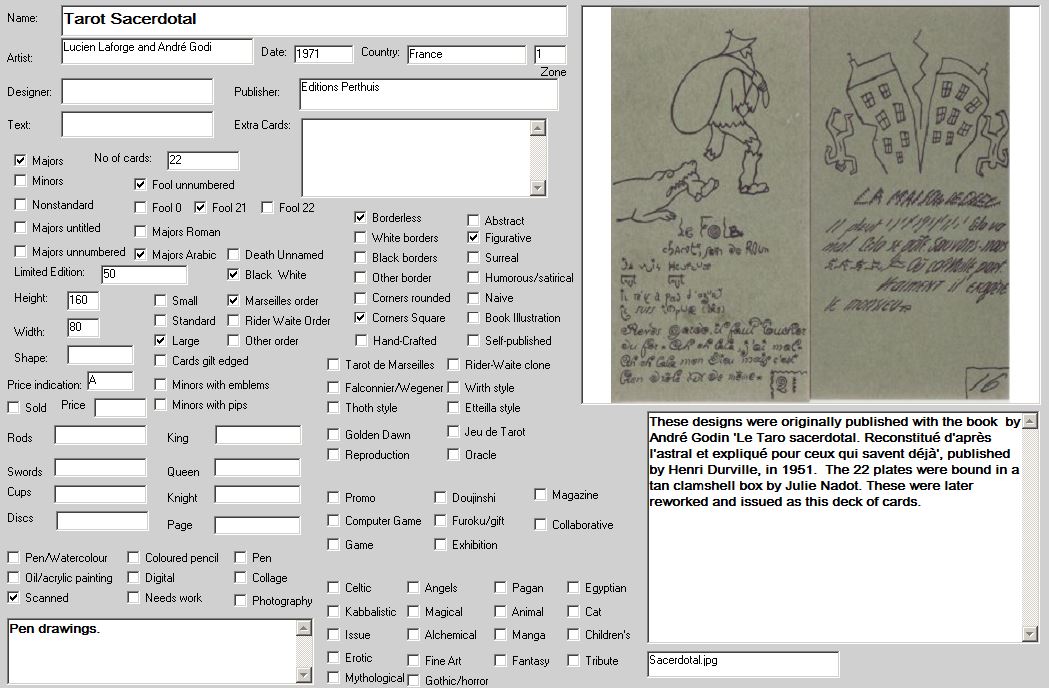Viewport: 1049px width, 688px height.
Task: Click the Sacerdotal.jpg filename field
Action: pos(743,664)
